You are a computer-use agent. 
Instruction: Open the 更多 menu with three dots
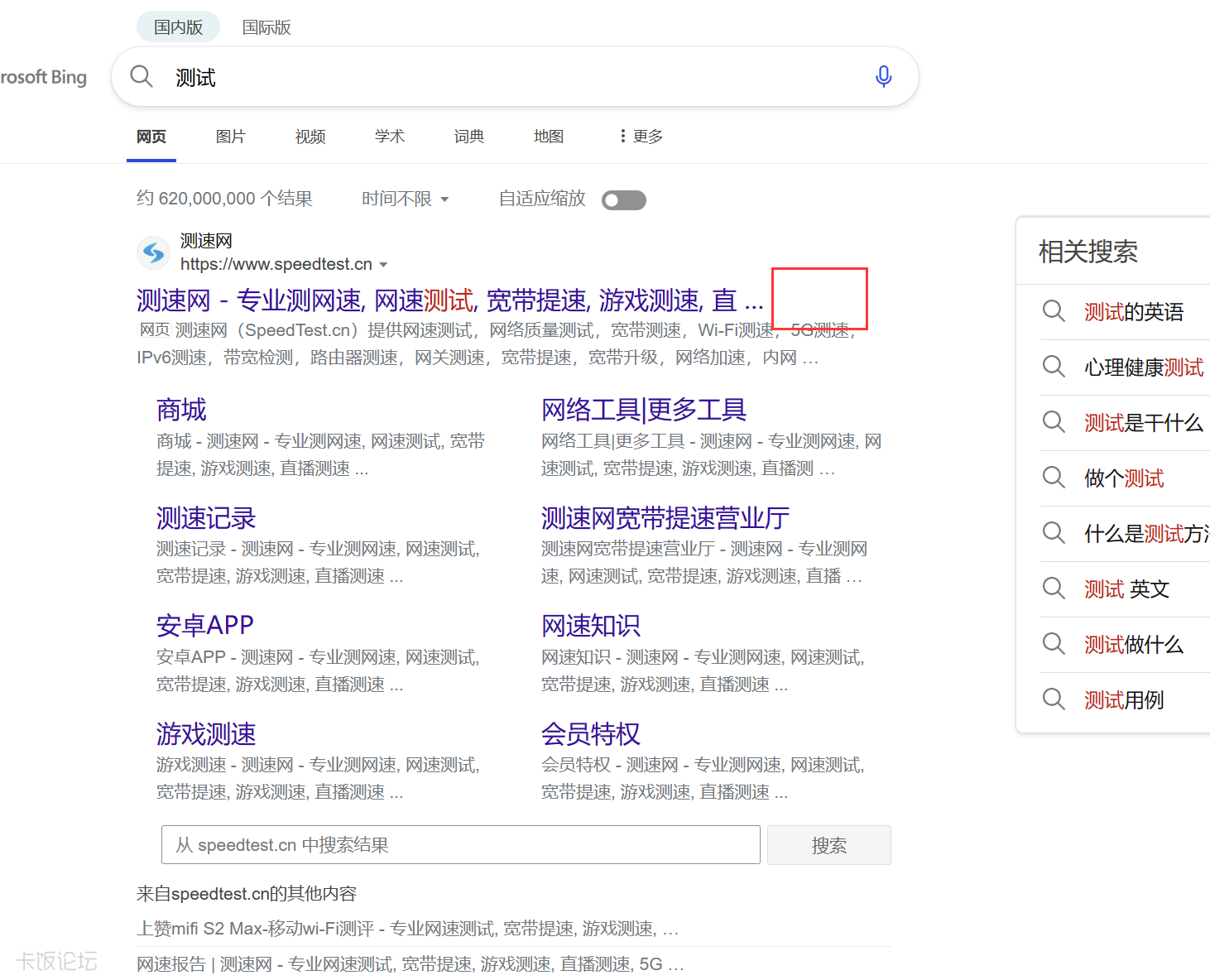[641, 136]
